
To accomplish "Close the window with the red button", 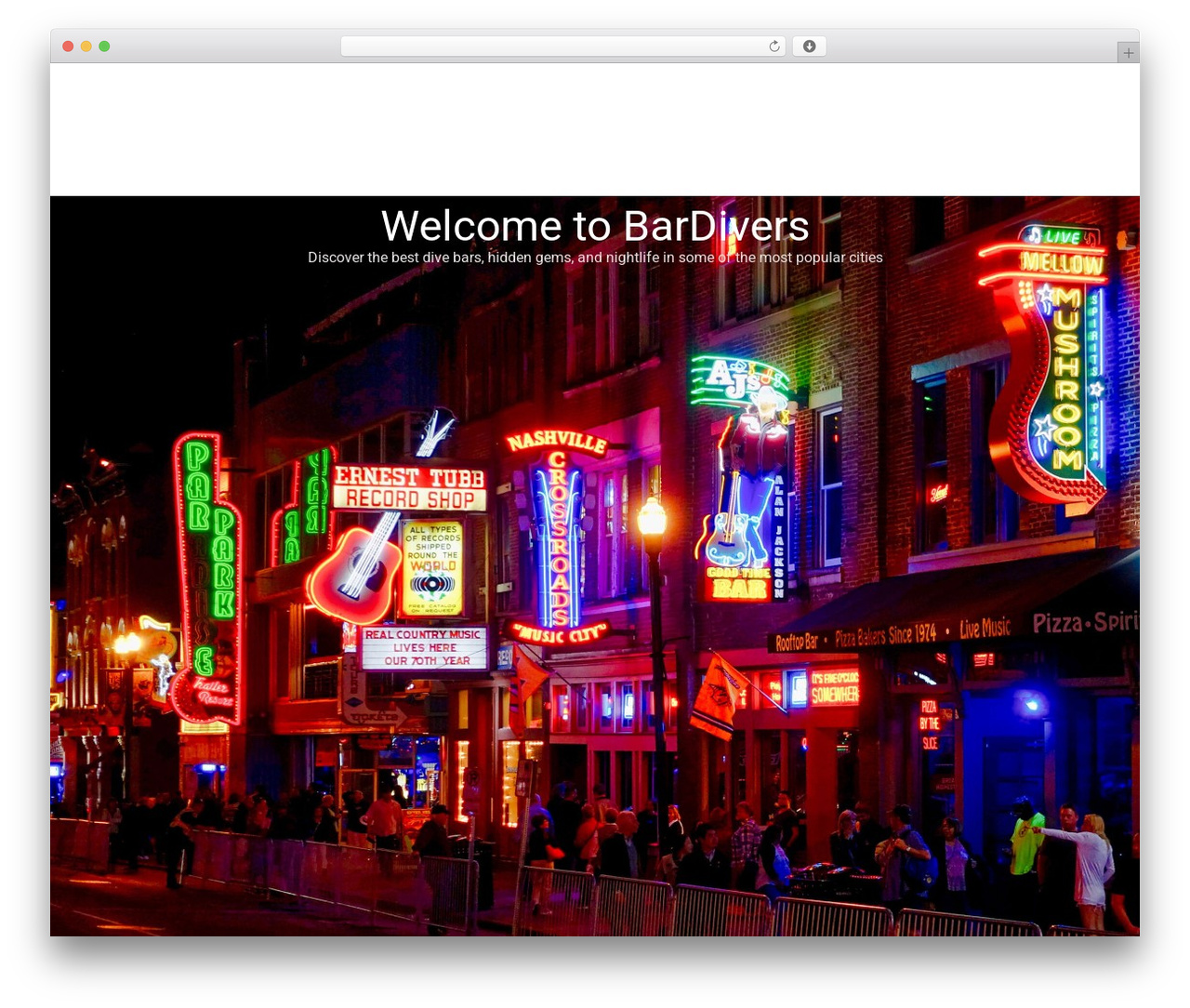I will [x=68, y=46].
